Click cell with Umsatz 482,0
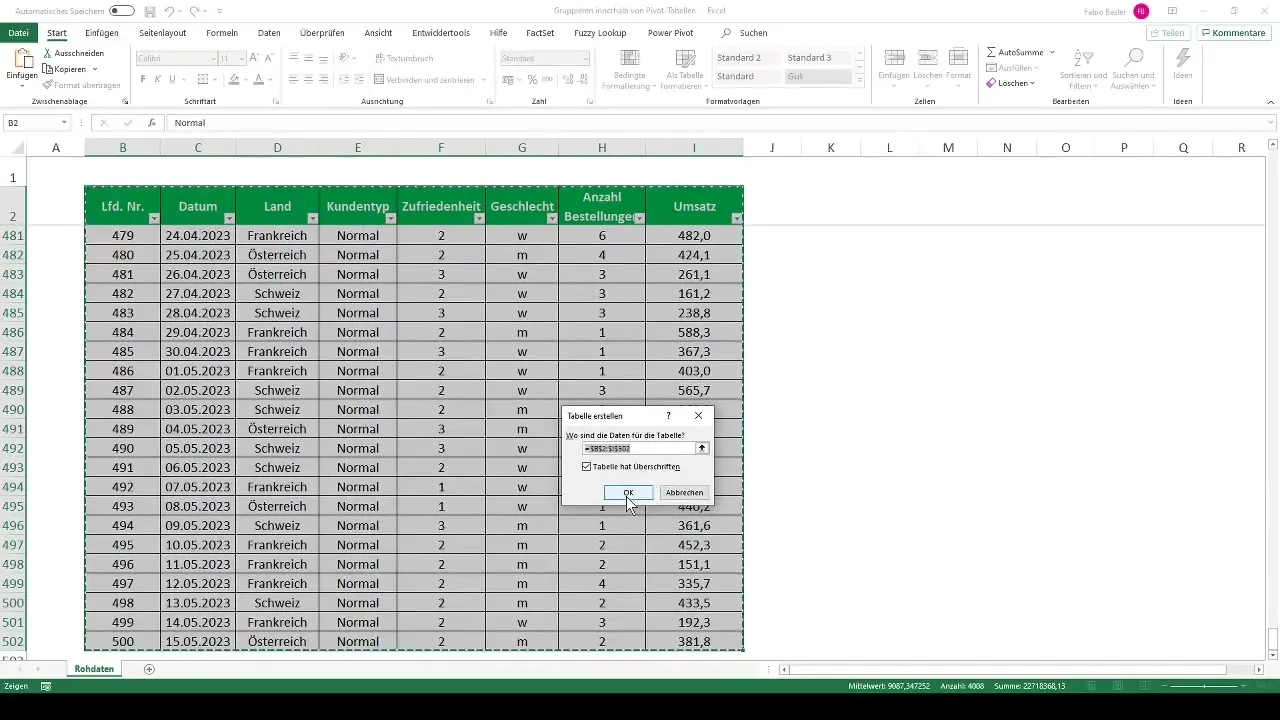The height and width of the screenshot is (720, 1280). 694,236
